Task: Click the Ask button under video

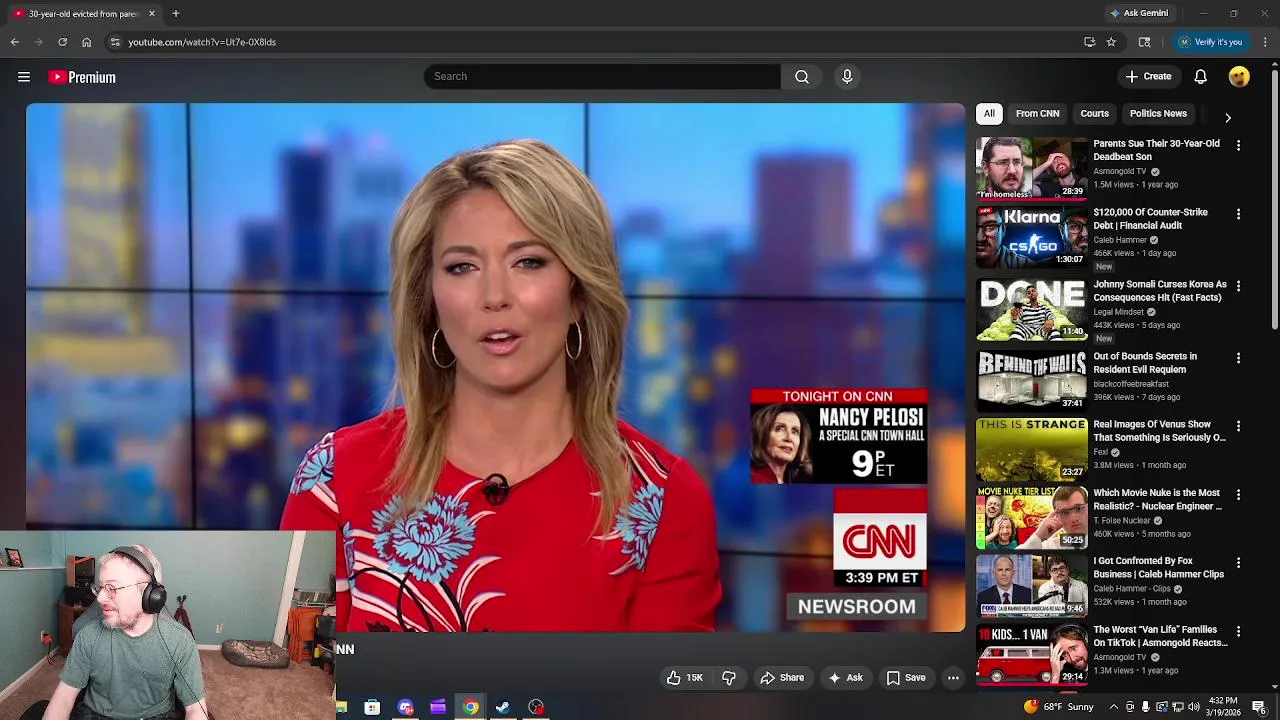Action: [845, 678]
